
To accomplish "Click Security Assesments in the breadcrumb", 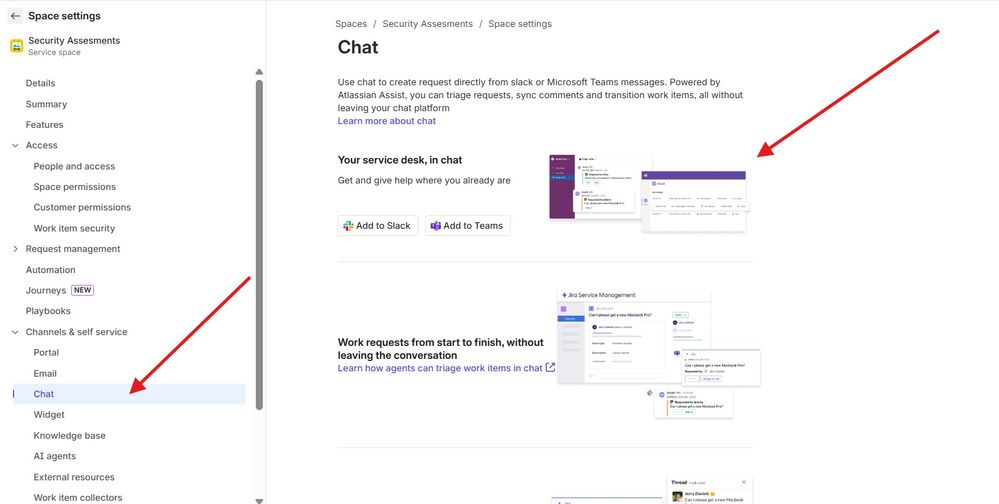I will click(x=428, y=24).
